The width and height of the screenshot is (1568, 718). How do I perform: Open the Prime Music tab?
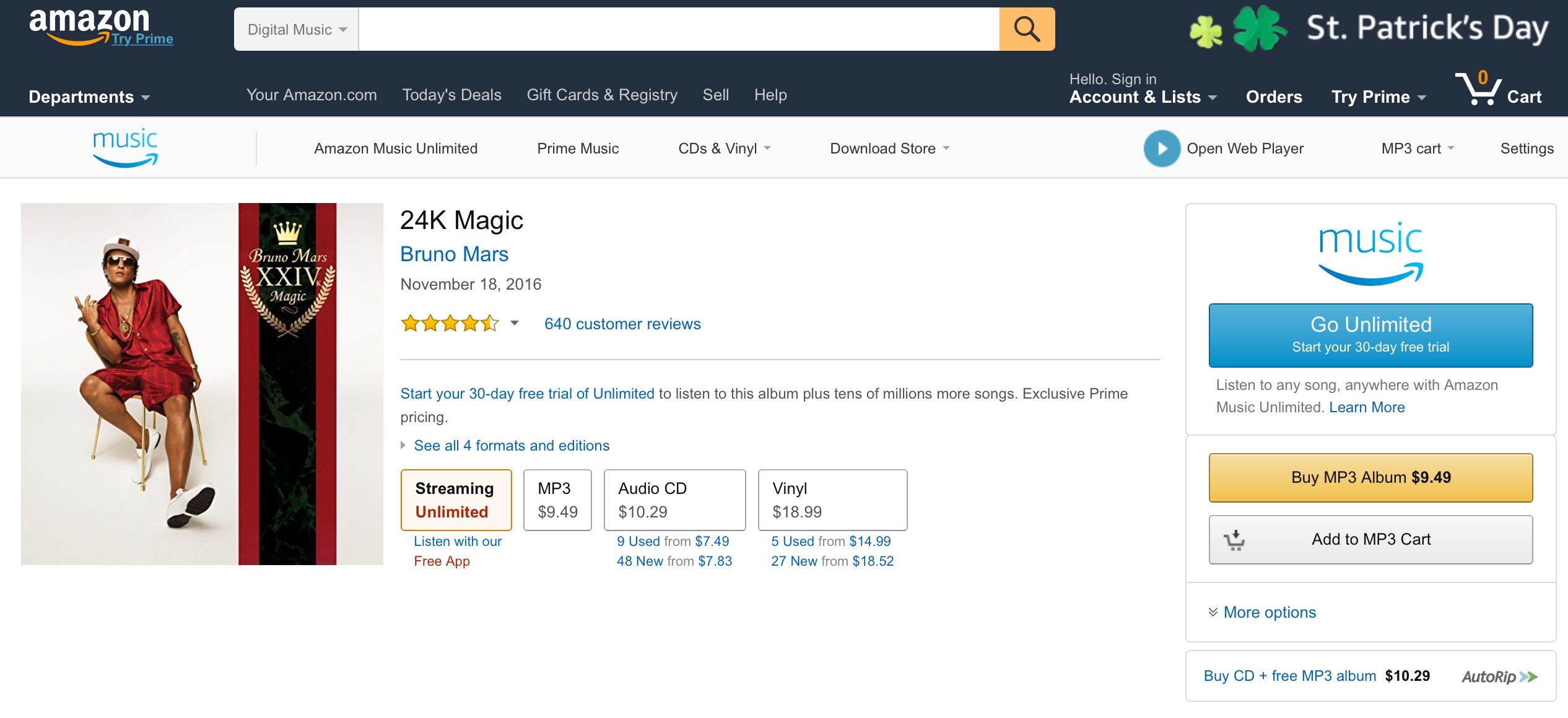click(578, 149)
